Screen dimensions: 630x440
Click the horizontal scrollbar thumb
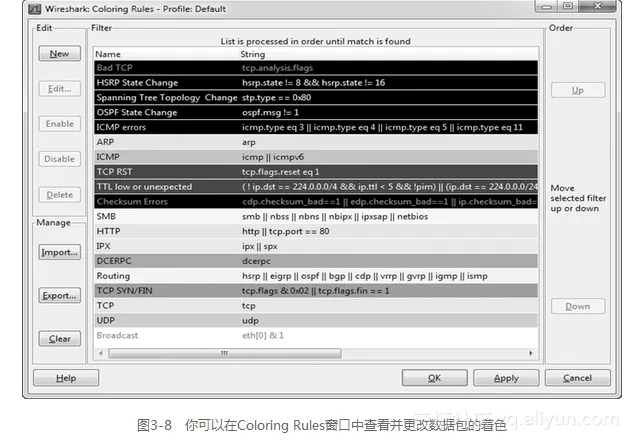(x=225, y=353)
